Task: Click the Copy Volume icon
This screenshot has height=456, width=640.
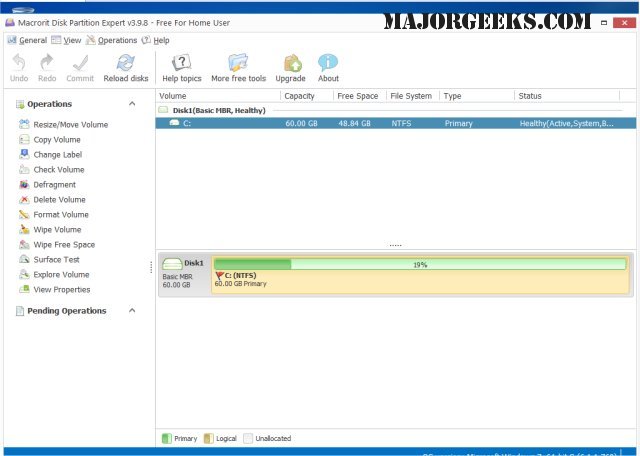Action: [24, 139]
